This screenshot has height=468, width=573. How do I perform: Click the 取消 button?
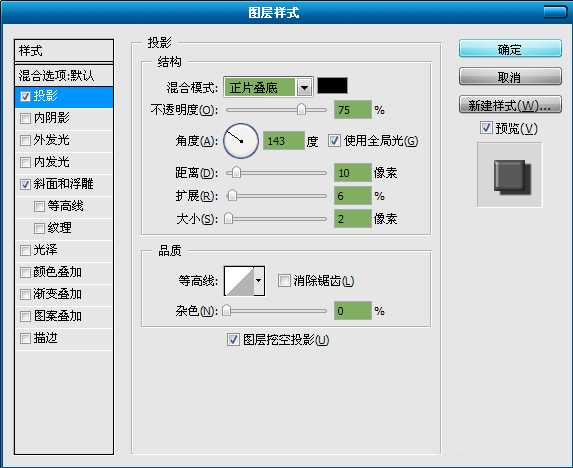(x=510, y=76)
